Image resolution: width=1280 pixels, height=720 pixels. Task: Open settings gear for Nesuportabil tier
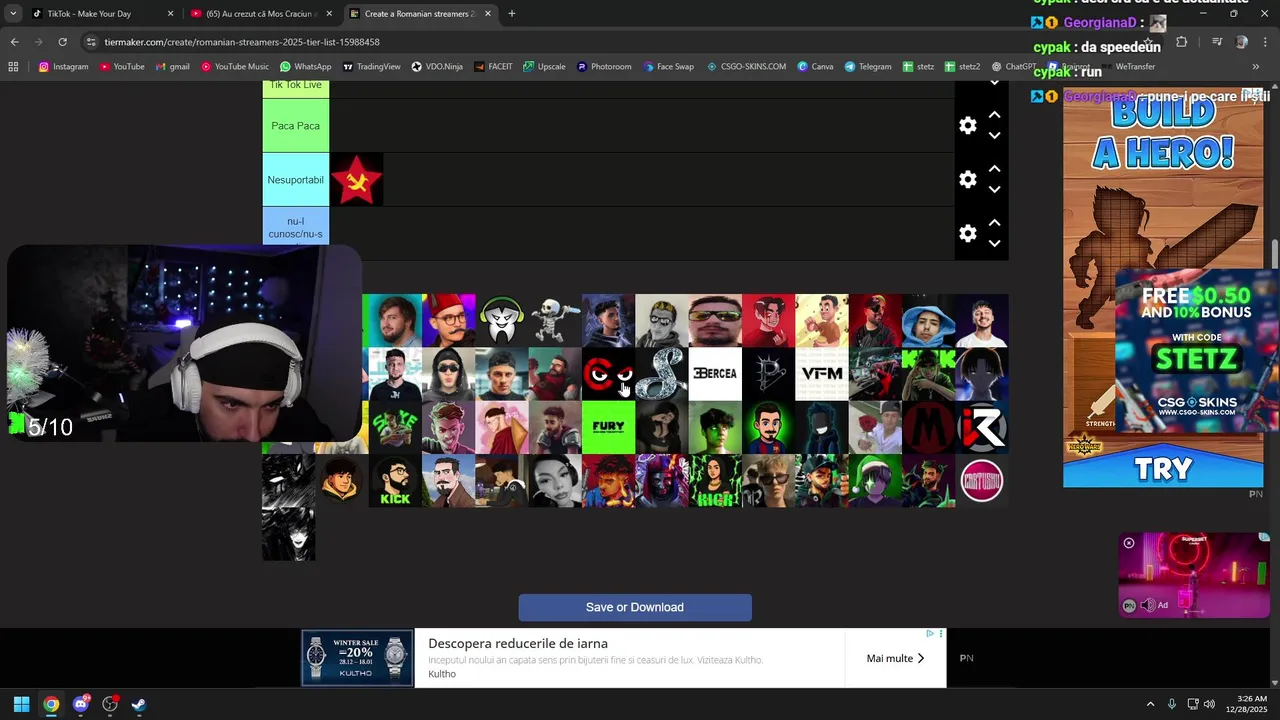tap(967, 179)
